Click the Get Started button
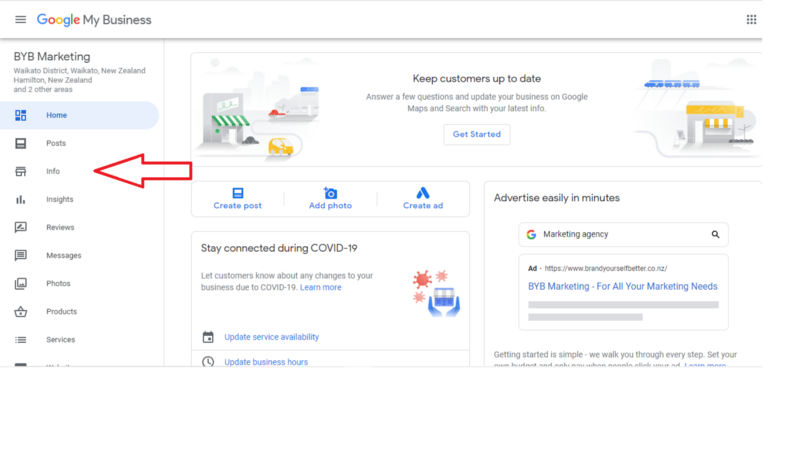 [477, 134]
